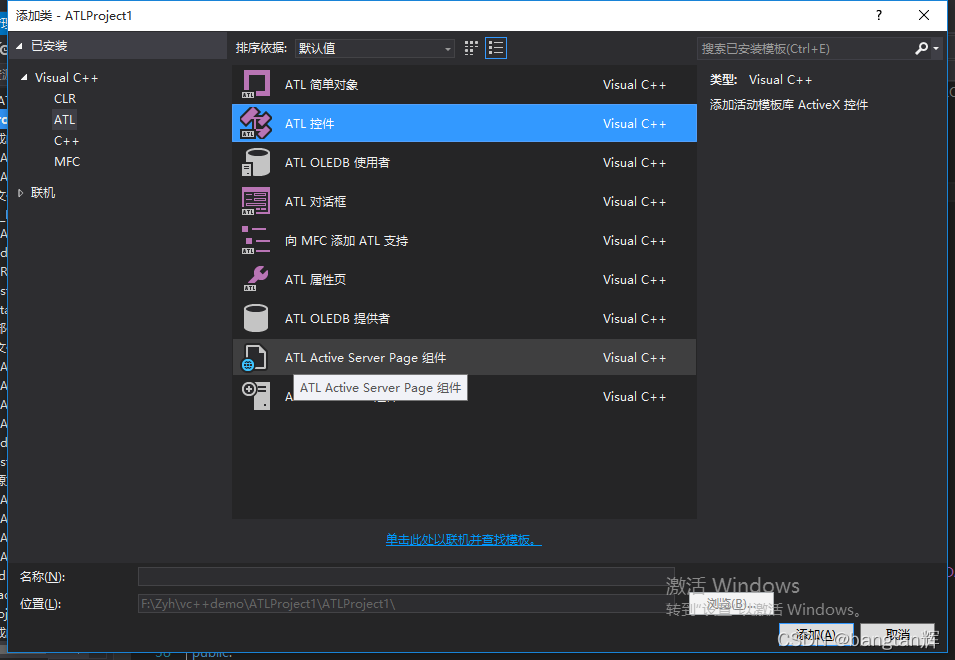Select the 向 MFC 添加 ATL 支持 icon
Screen dimensions: 955x660
pos(254,240)
